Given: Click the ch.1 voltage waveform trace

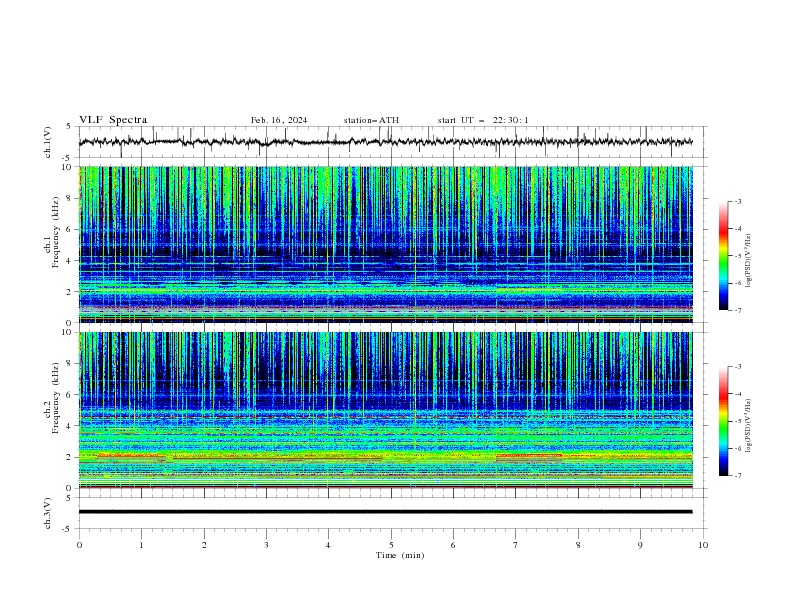Looking at the screenshot, I should tap(385, 142).
